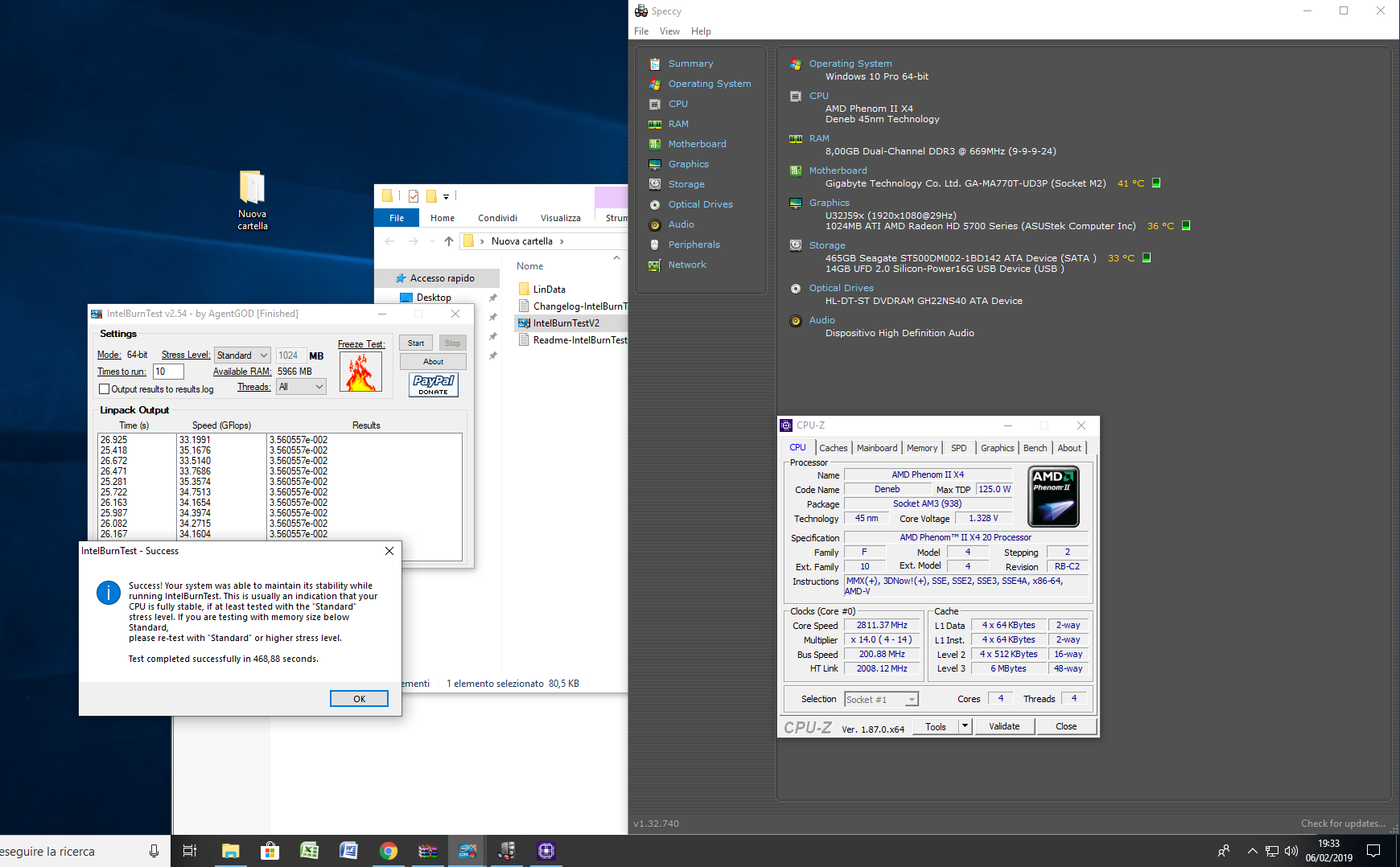Click the IntelBurnTest flame logo image

[360, 372]
